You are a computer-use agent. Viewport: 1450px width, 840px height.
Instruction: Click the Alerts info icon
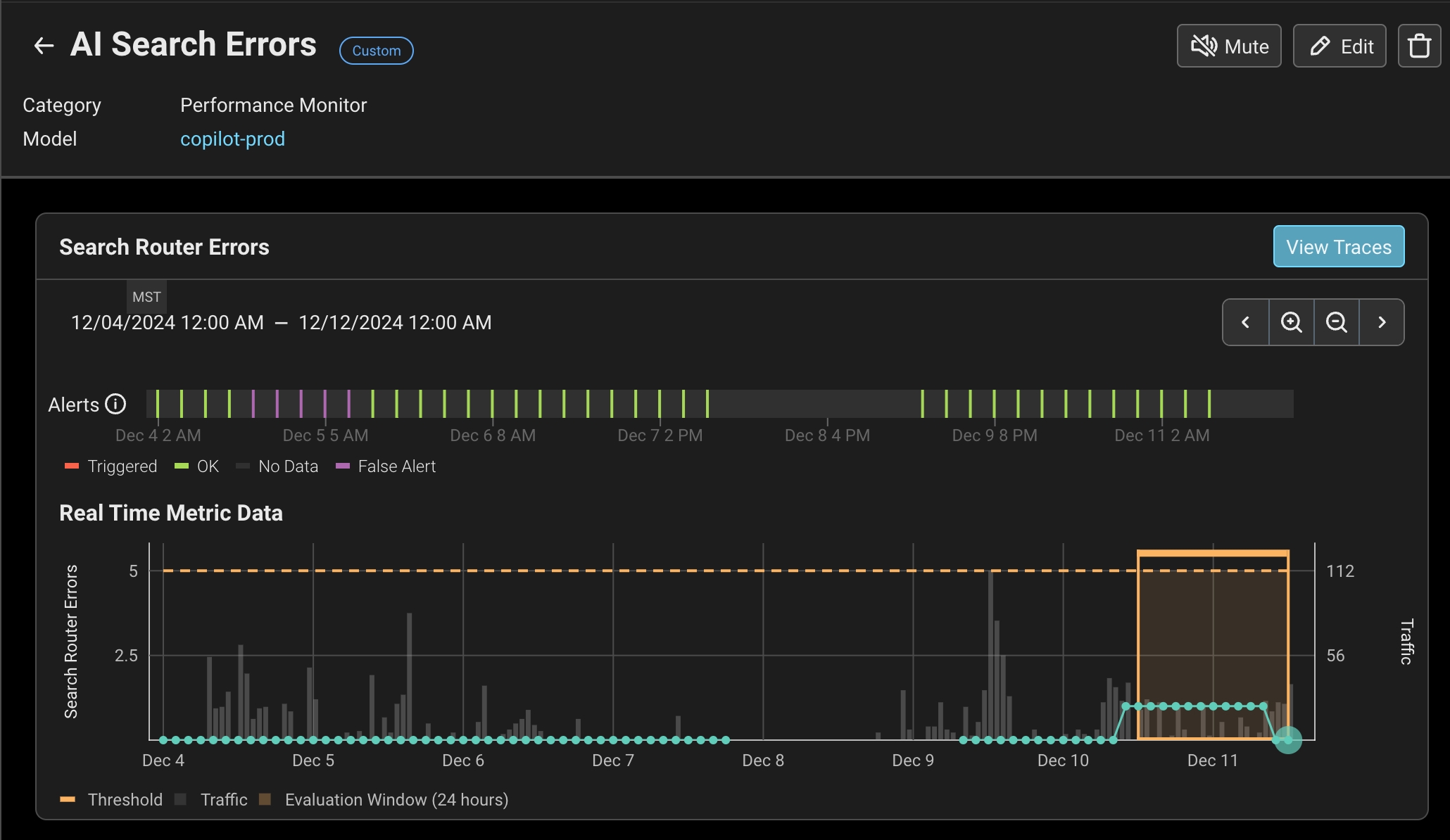[x=115, y=405]
